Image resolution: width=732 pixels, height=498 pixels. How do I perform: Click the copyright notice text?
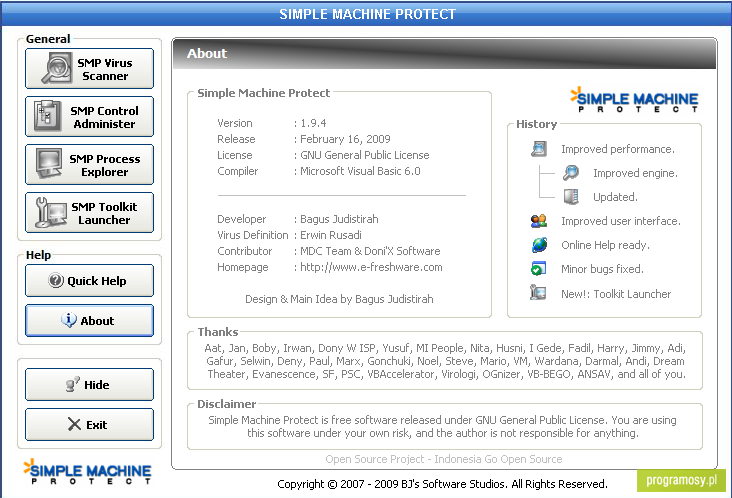pos(442,484)
